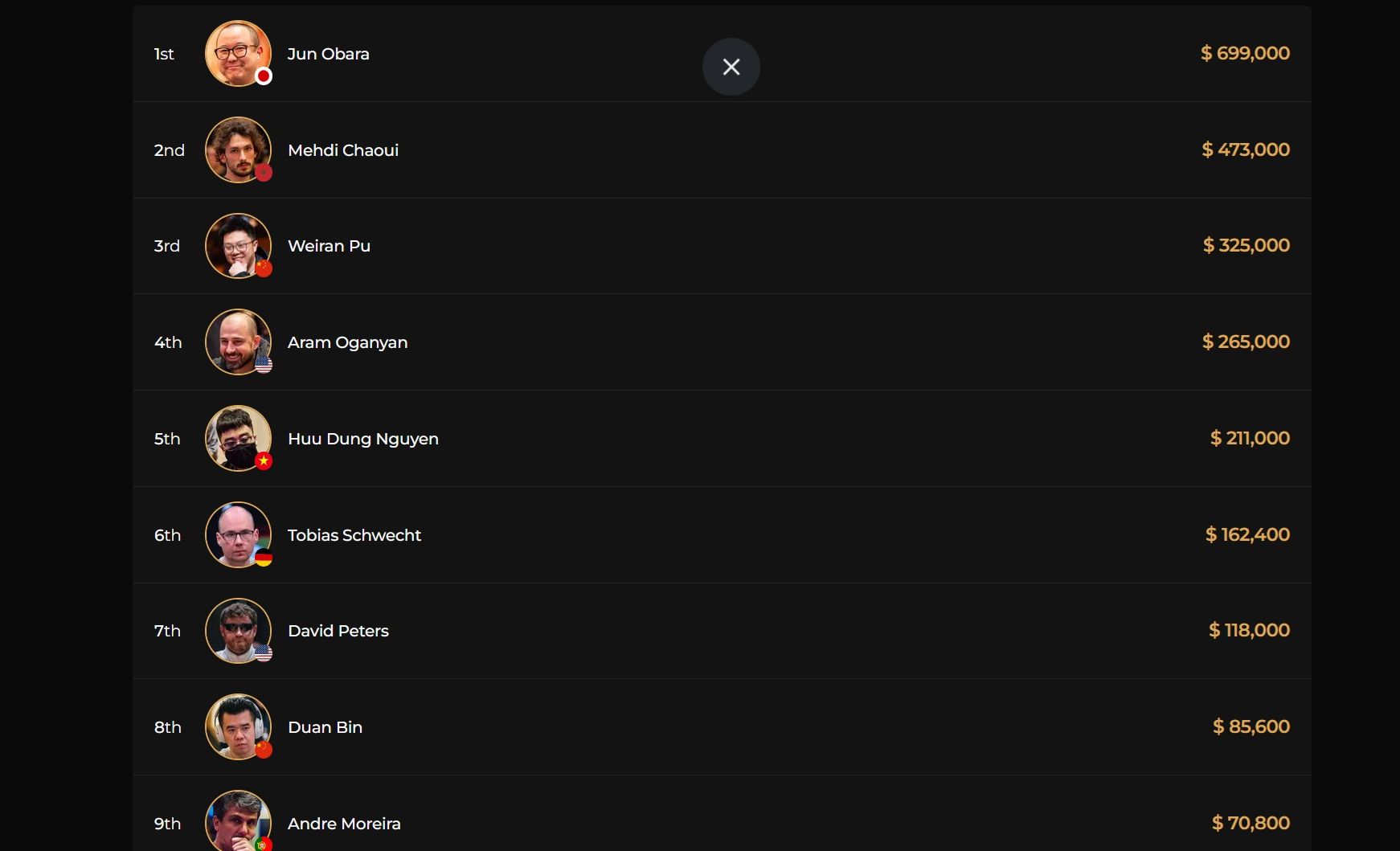Open the Jun Obara name link
The image size is (1400, 851).
(328, 54)
